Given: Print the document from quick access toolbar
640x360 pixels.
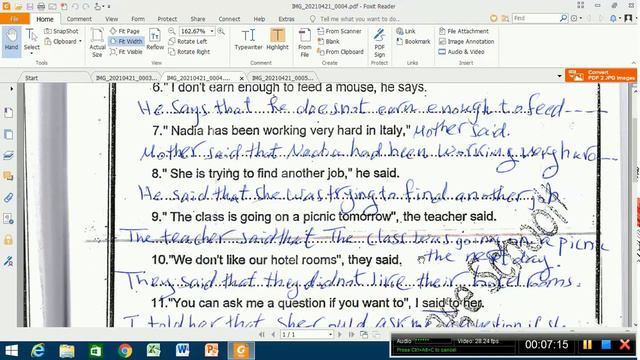Looking at the screenshot, I should pos(41,6).
